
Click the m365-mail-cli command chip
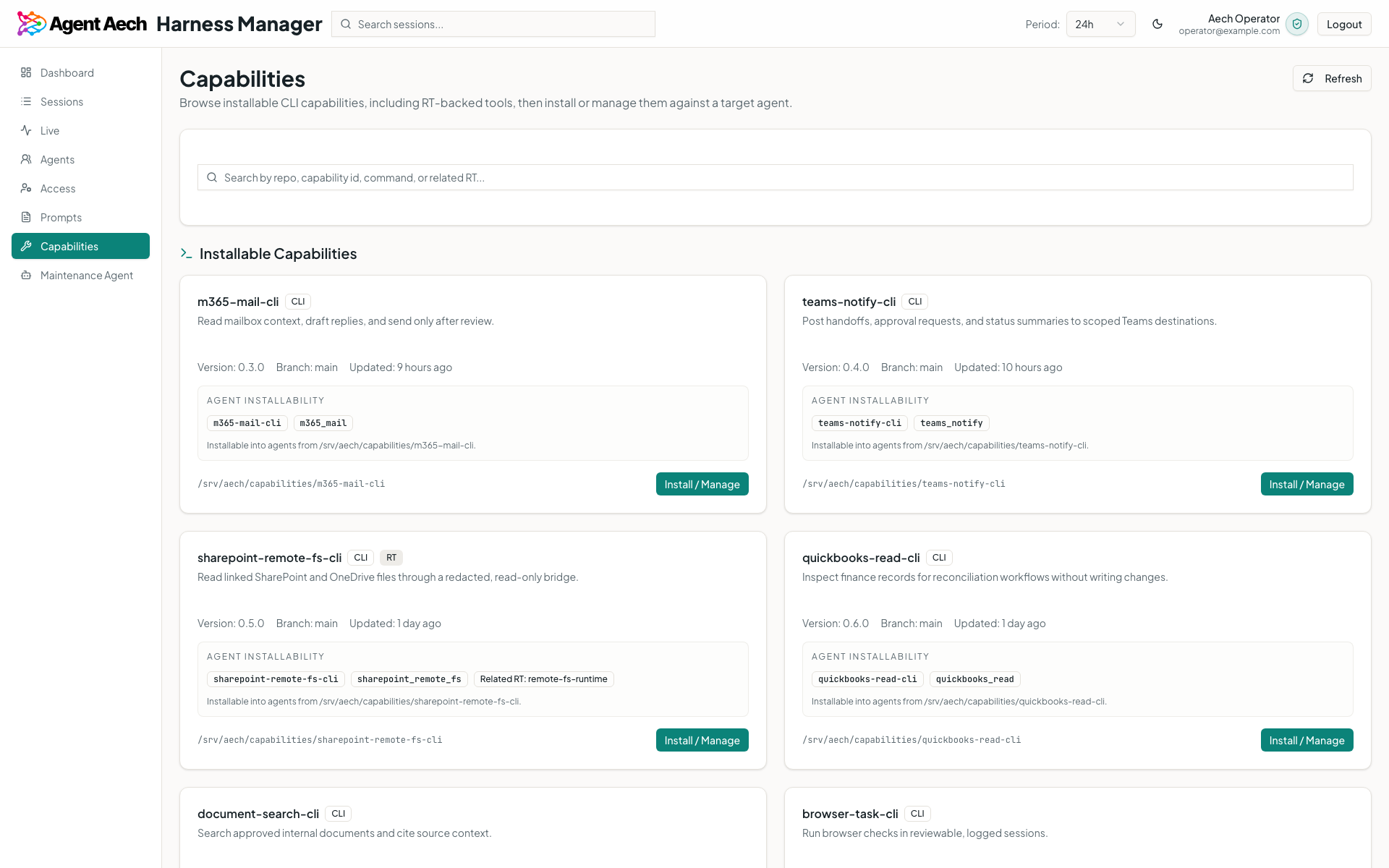tap(247, 423)
